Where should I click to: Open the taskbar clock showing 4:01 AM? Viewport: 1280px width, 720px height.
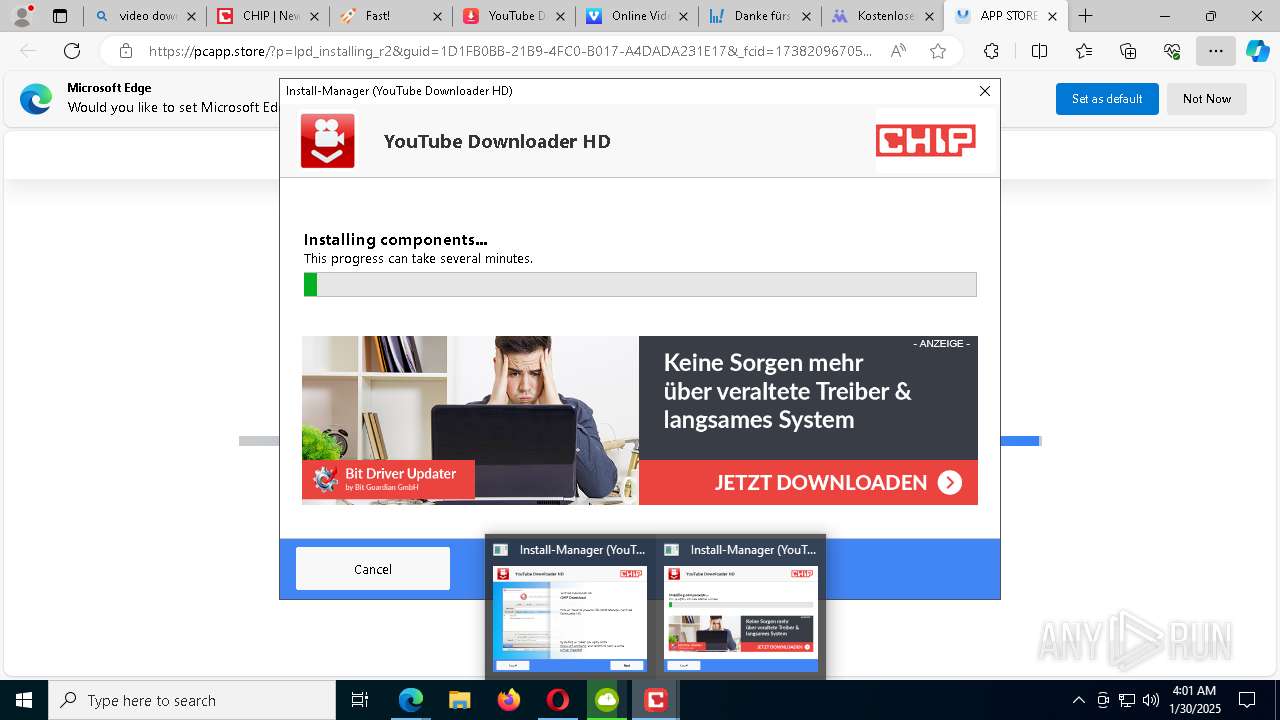coord(1194,700)
